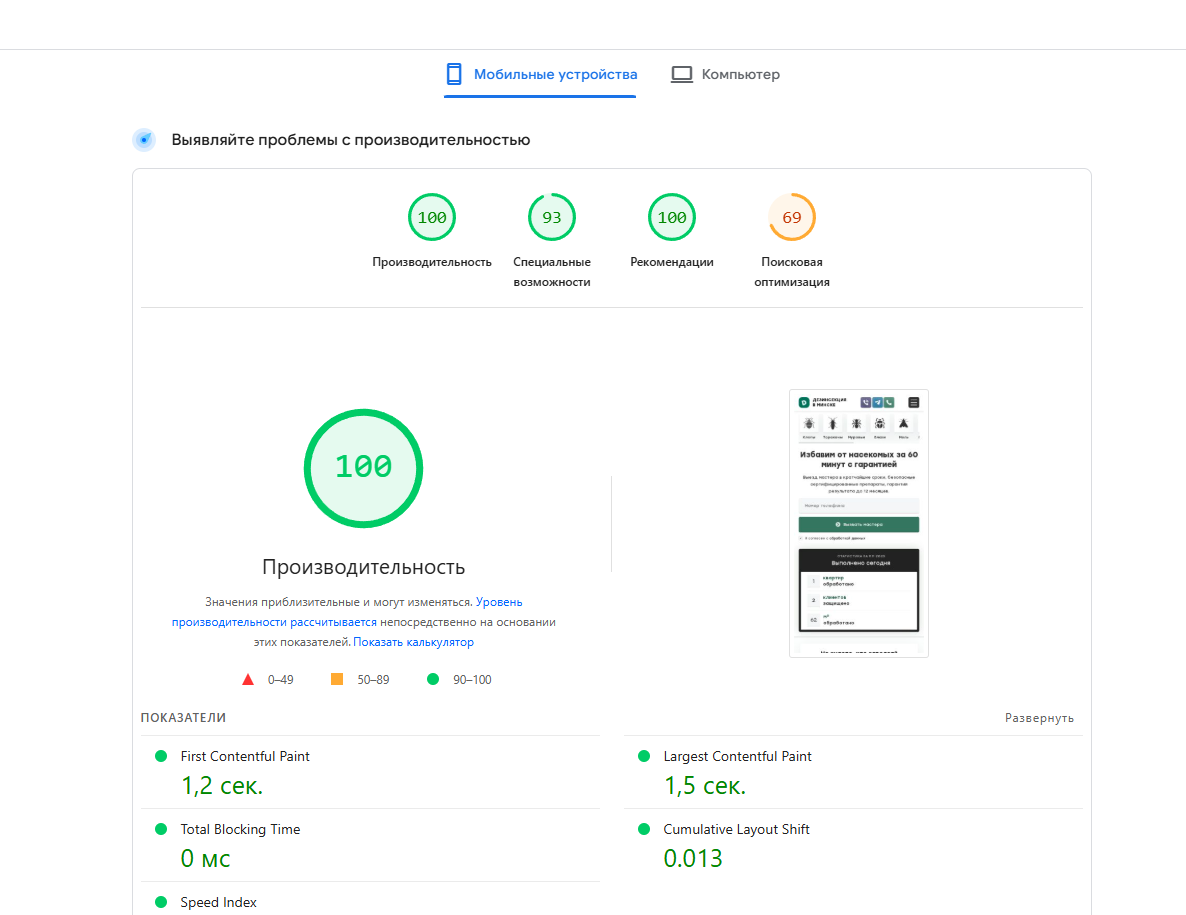Click First Contentful Paint metric name
Screen dimensions: 1186x915
[245, 756]
